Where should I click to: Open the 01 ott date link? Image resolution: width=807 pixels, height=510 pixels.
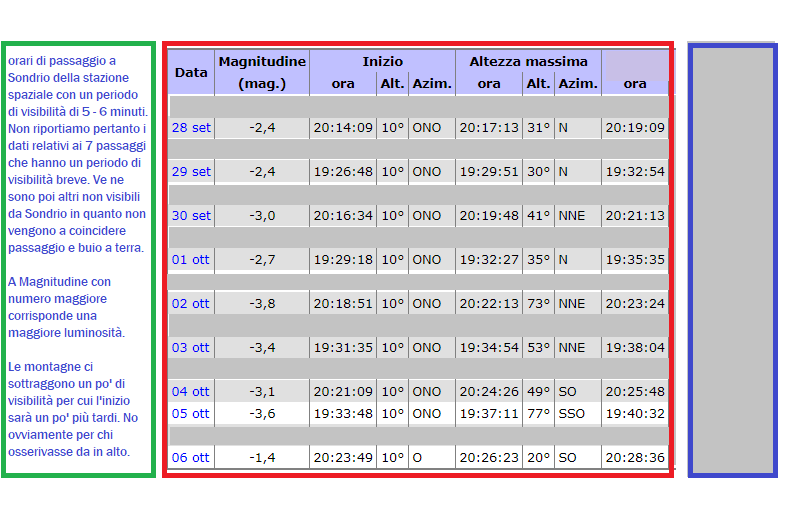tap(190, 259)
